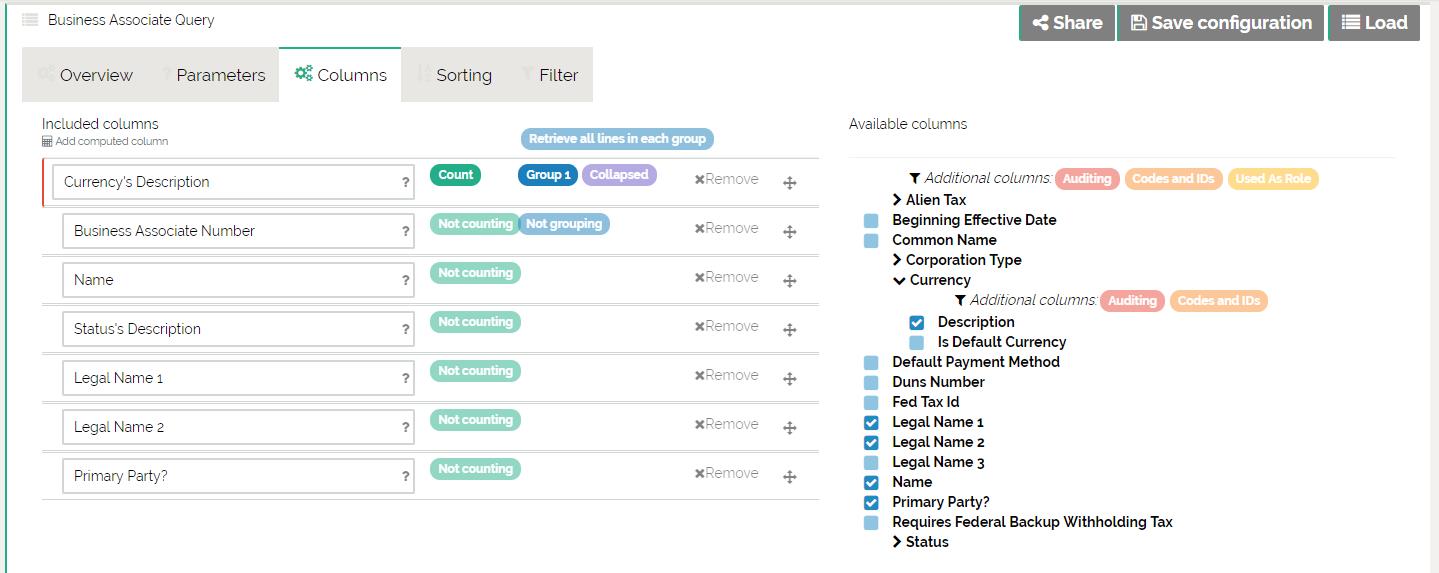The image size is (1439, 573).
Task: Uncheck the Legal Name 2 checkbox
Action: [871, 442]
